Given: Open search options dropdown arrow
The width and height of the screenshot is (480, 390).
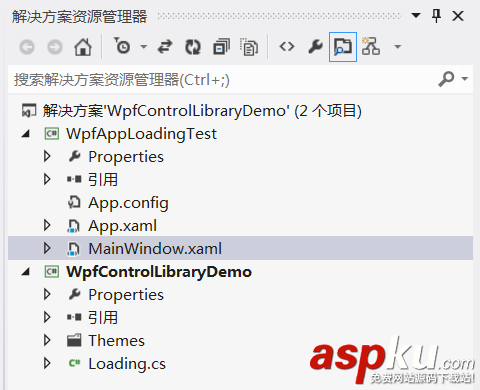Looking at the screenshot, I should 465,79.
